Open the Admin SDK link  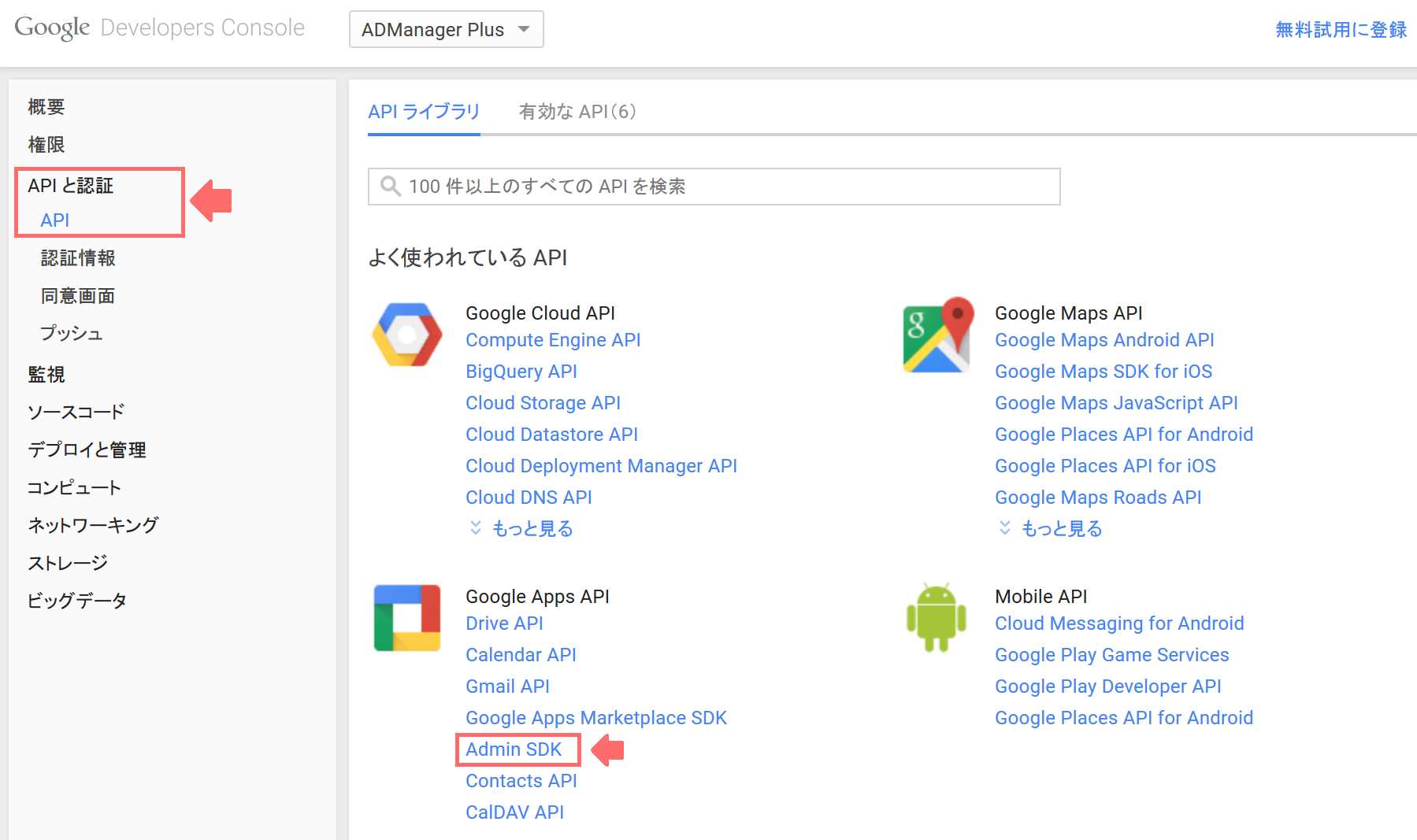pos(517,749)
